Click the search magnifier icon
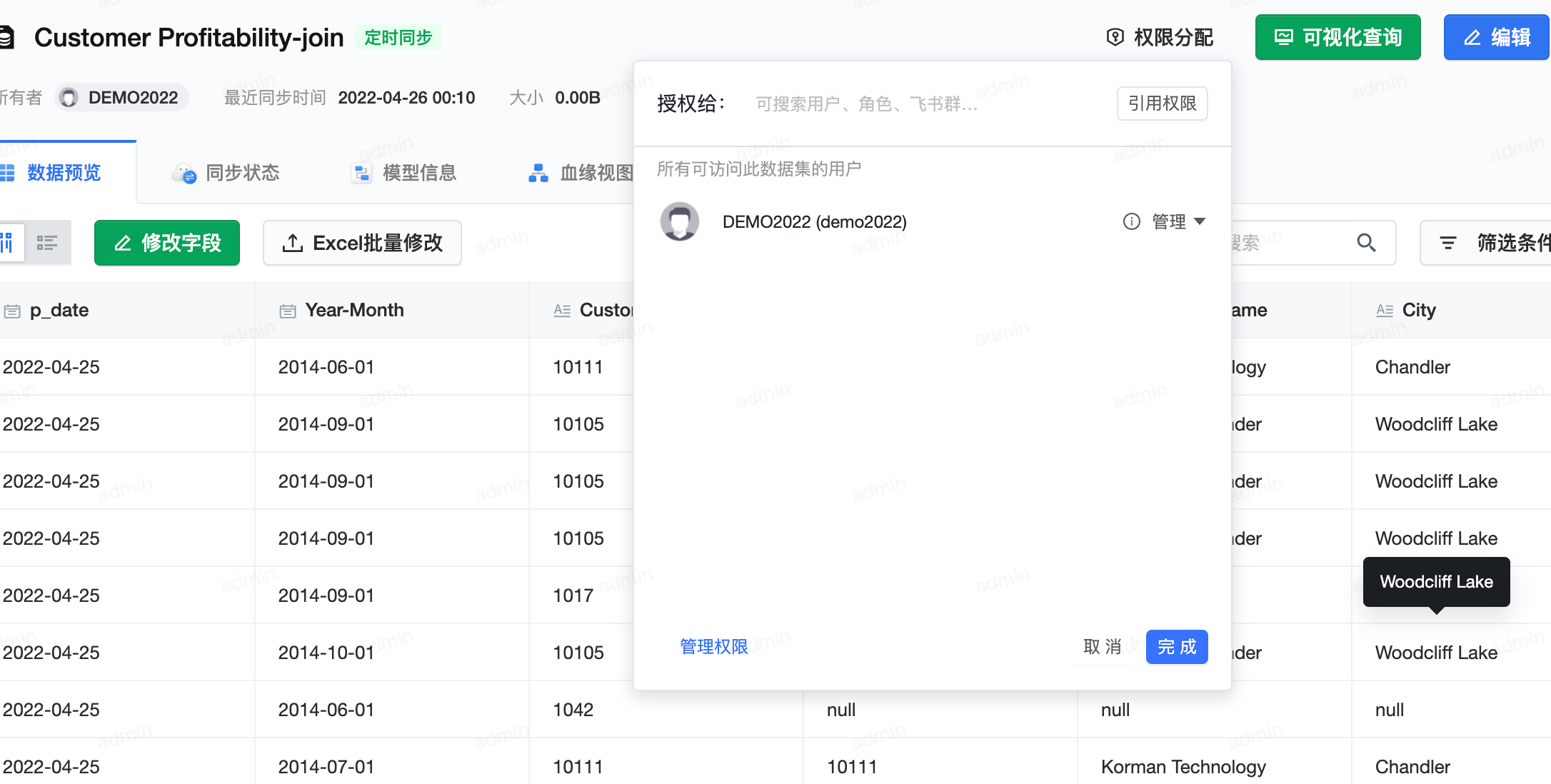This screenshot has width=1551, height=784. click(x=1365, y=243)
